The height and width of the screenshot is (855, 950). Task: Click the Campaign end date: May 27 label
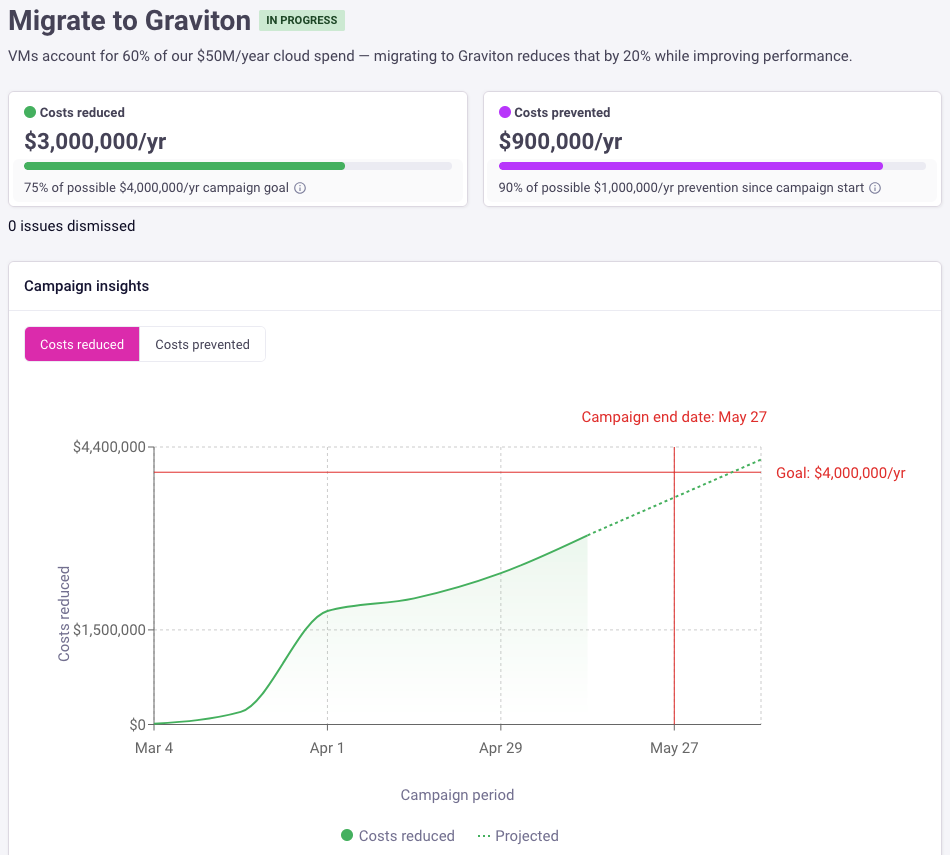pyautogui.click(x=674, y=417)
